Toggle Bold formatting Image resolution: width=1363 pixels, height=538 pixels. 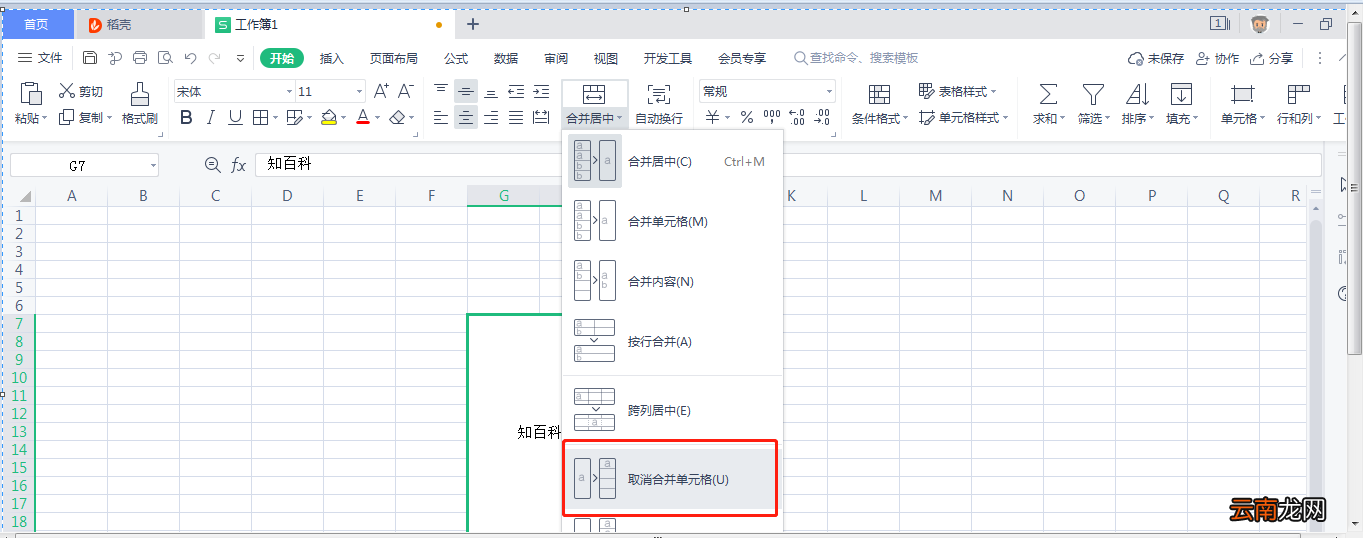coord(186,118)
